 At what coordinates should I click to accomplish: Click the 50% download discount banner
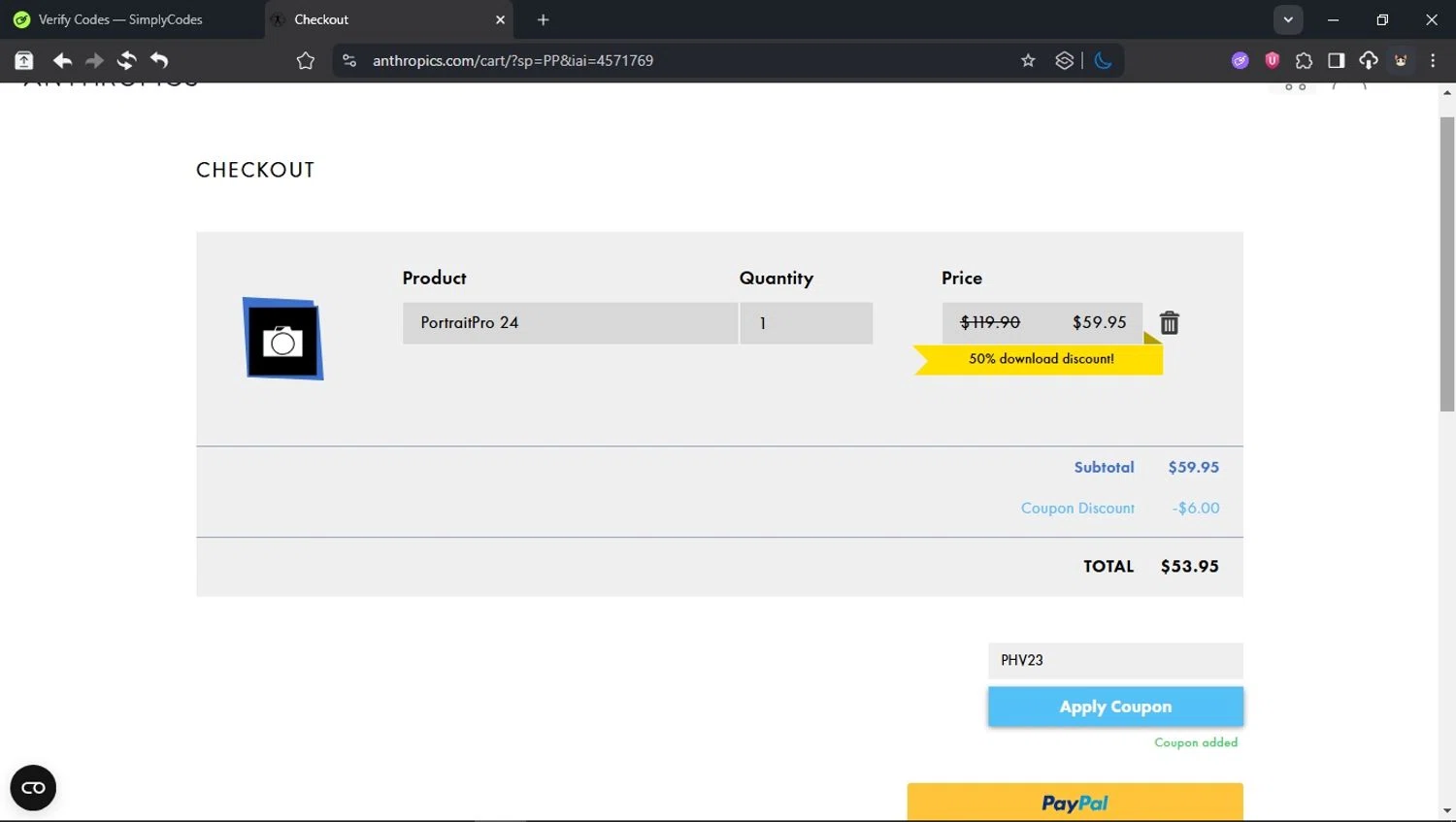(x=1039, y=358)
